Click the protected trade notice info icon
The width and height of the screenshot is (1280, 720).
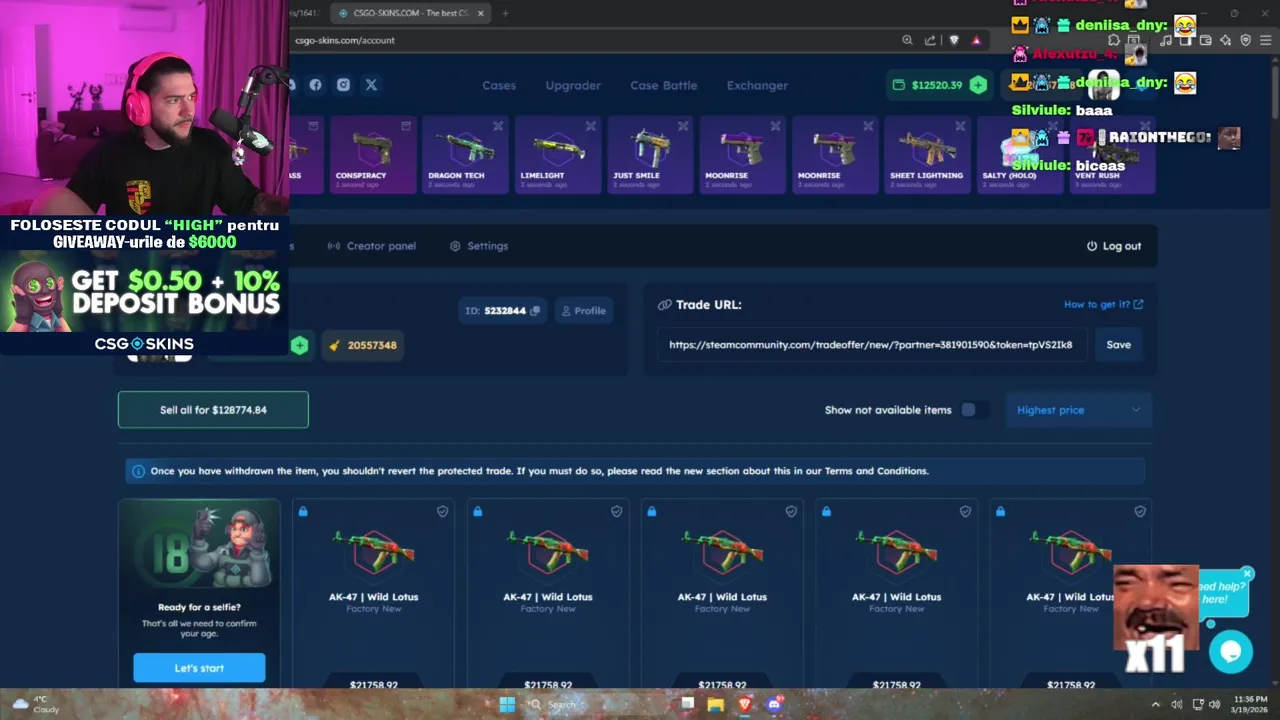(138, 471)
